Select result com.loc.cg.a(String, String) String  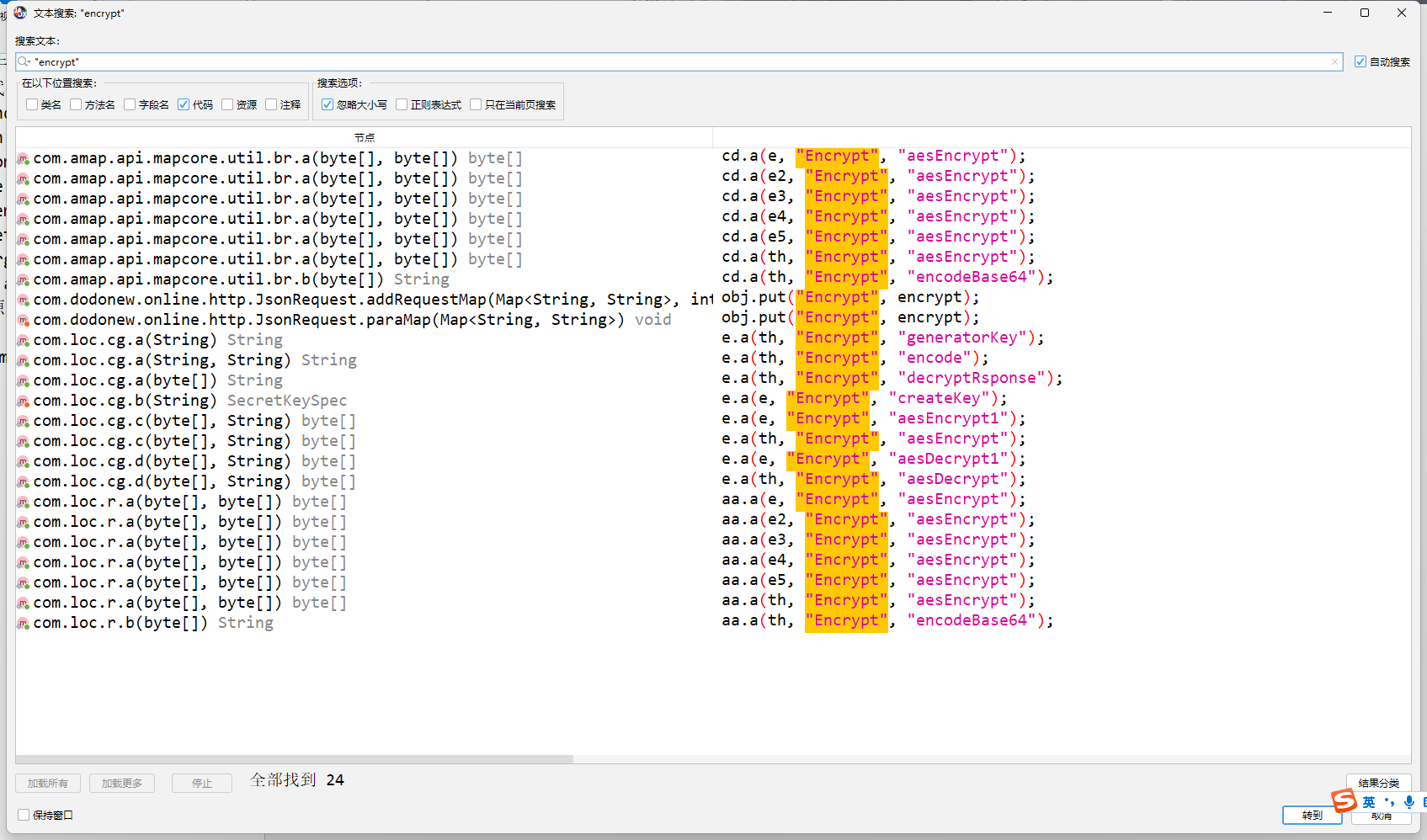pos(195,360)
